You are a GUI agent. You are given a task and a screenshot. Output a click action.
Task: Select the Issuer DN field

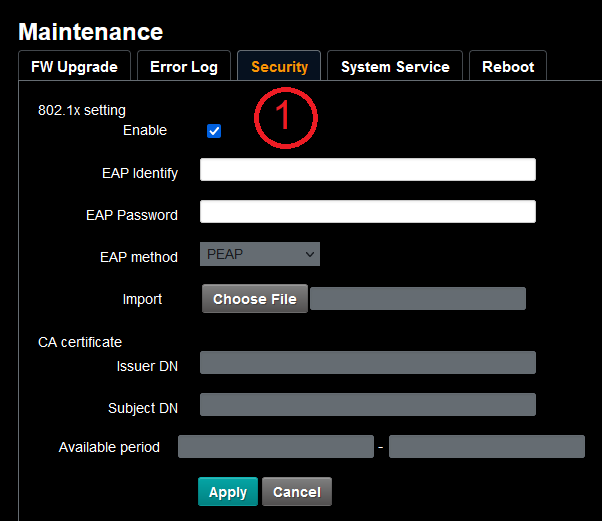tap(367, 363)
